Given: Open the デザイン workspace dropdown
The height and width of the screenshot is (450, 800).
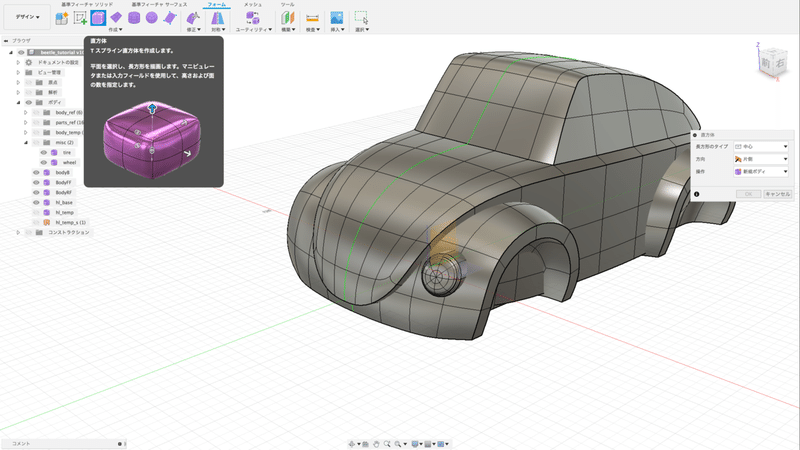Looking at the screenshot, I should 25,17.
